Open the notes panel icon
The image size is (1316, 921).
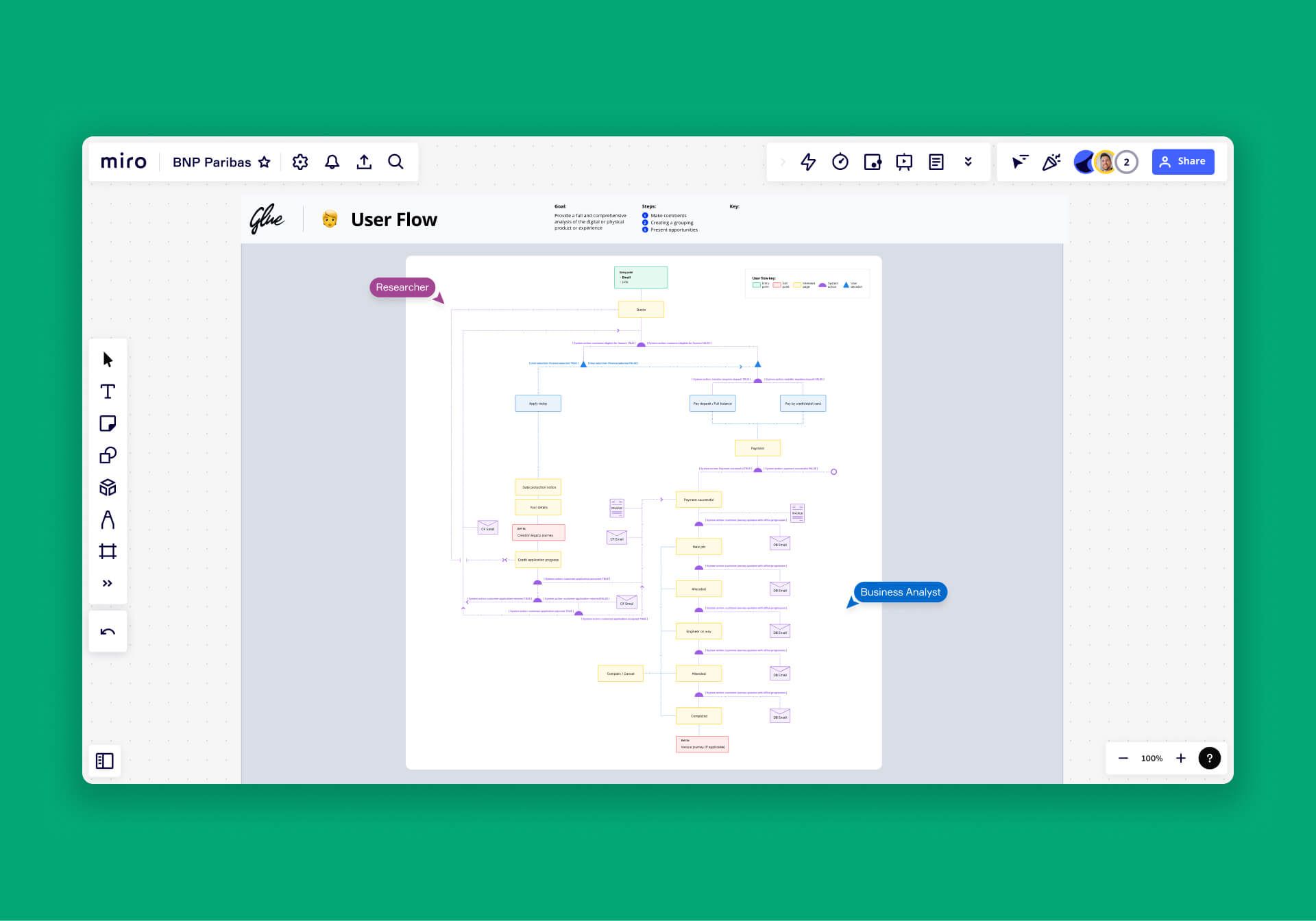(x=936, y=162)
